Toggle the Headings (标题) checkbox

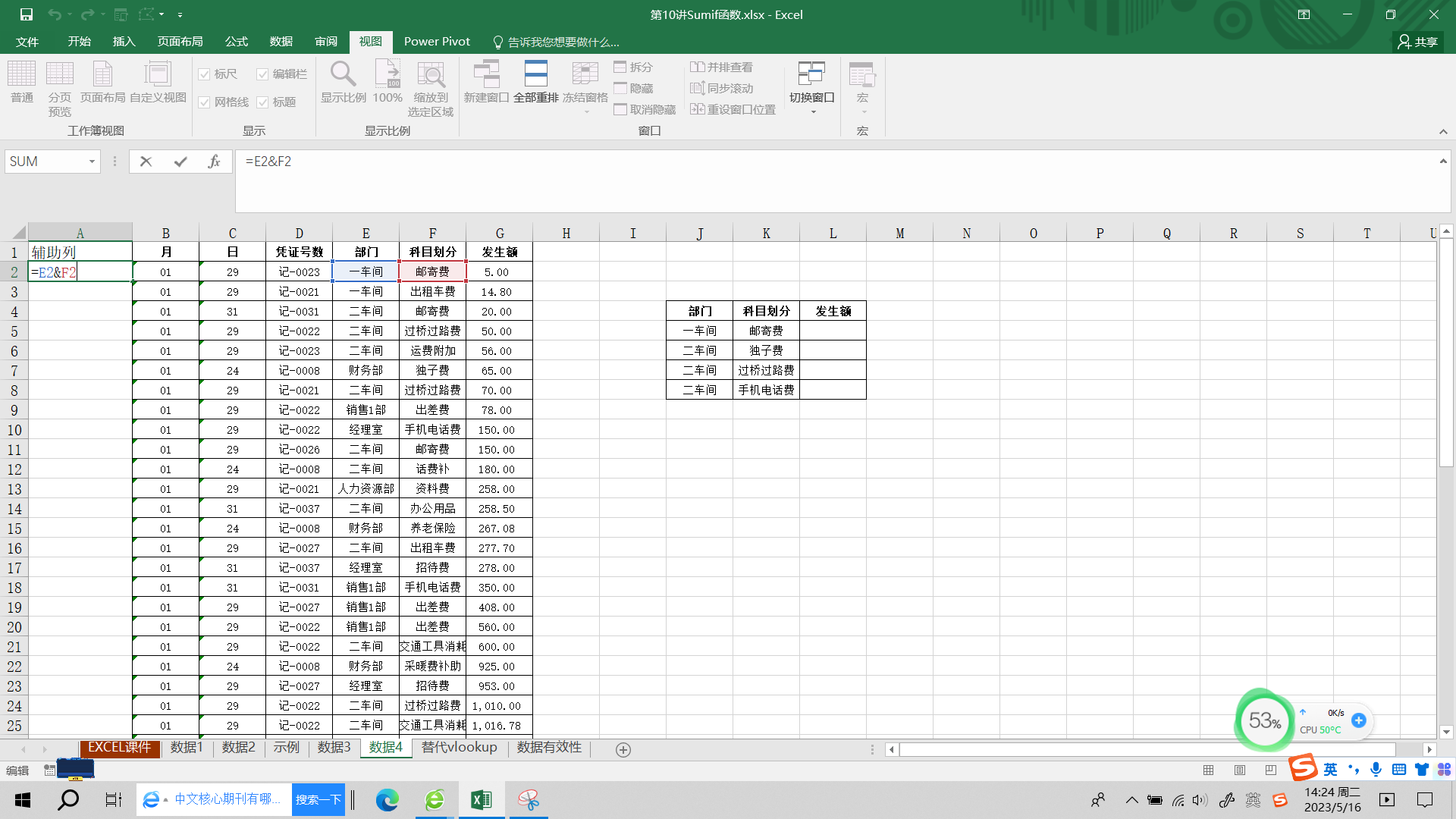tap(276, 102)
